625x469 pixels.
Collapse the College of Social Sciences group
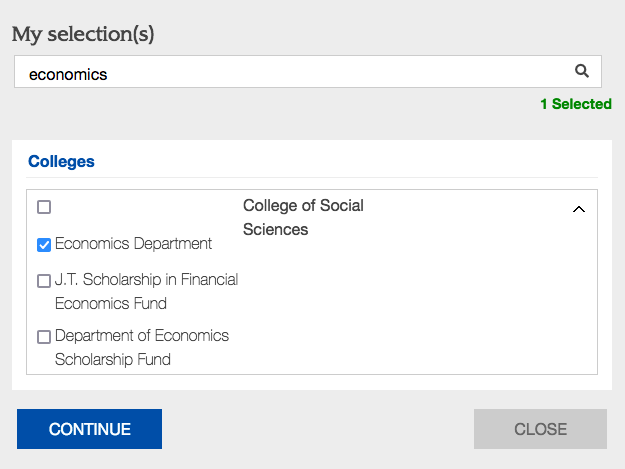[577, 210]
